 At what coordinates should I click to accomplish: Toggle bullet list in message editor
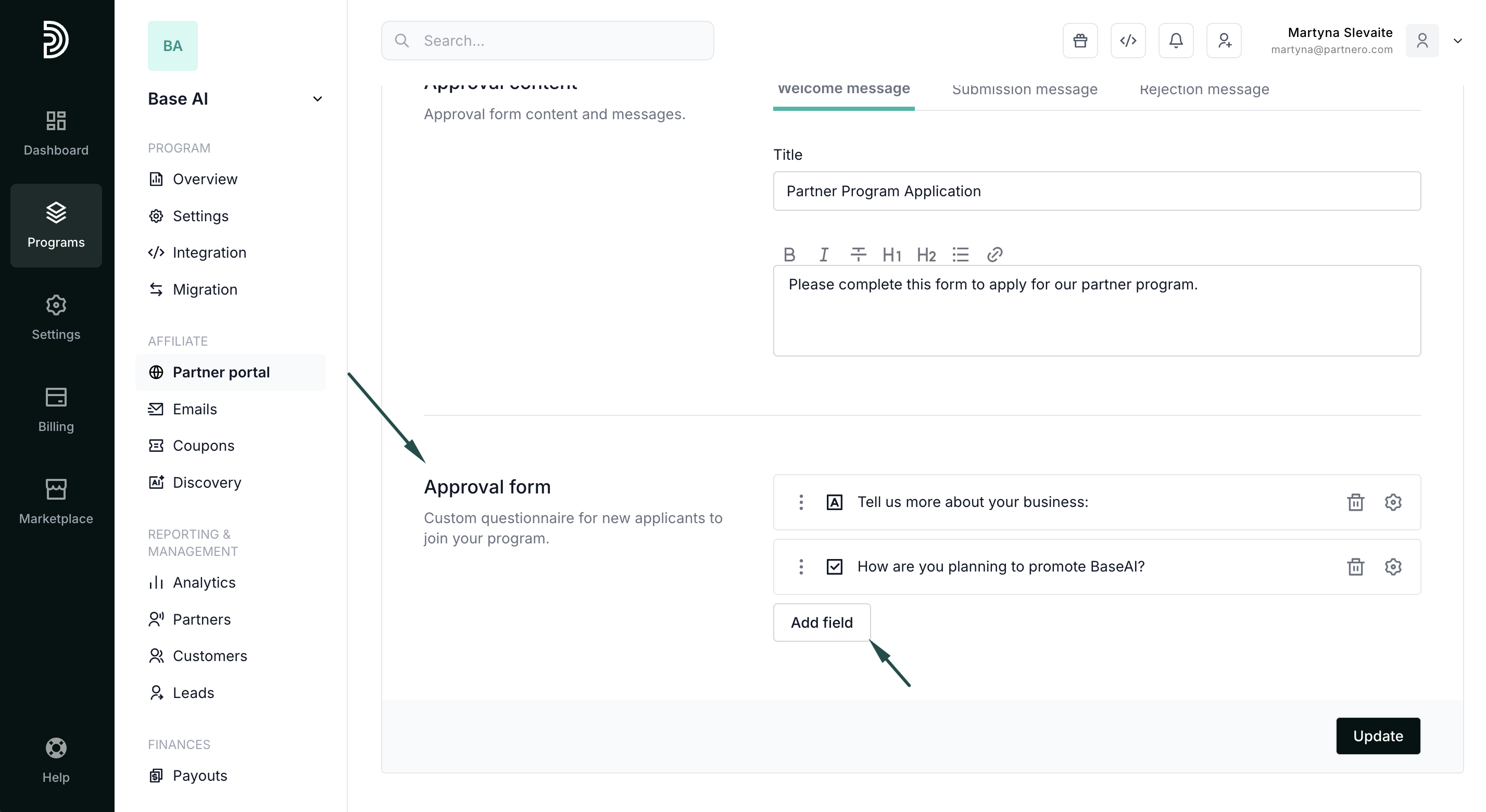[x=961, y=255]
